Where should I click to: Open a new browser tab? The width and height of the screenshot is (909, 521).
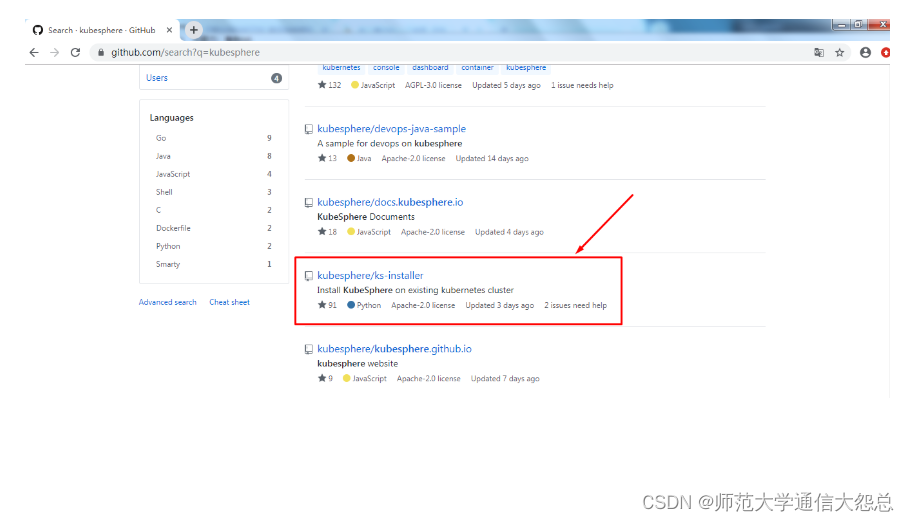tap(194, 30)
